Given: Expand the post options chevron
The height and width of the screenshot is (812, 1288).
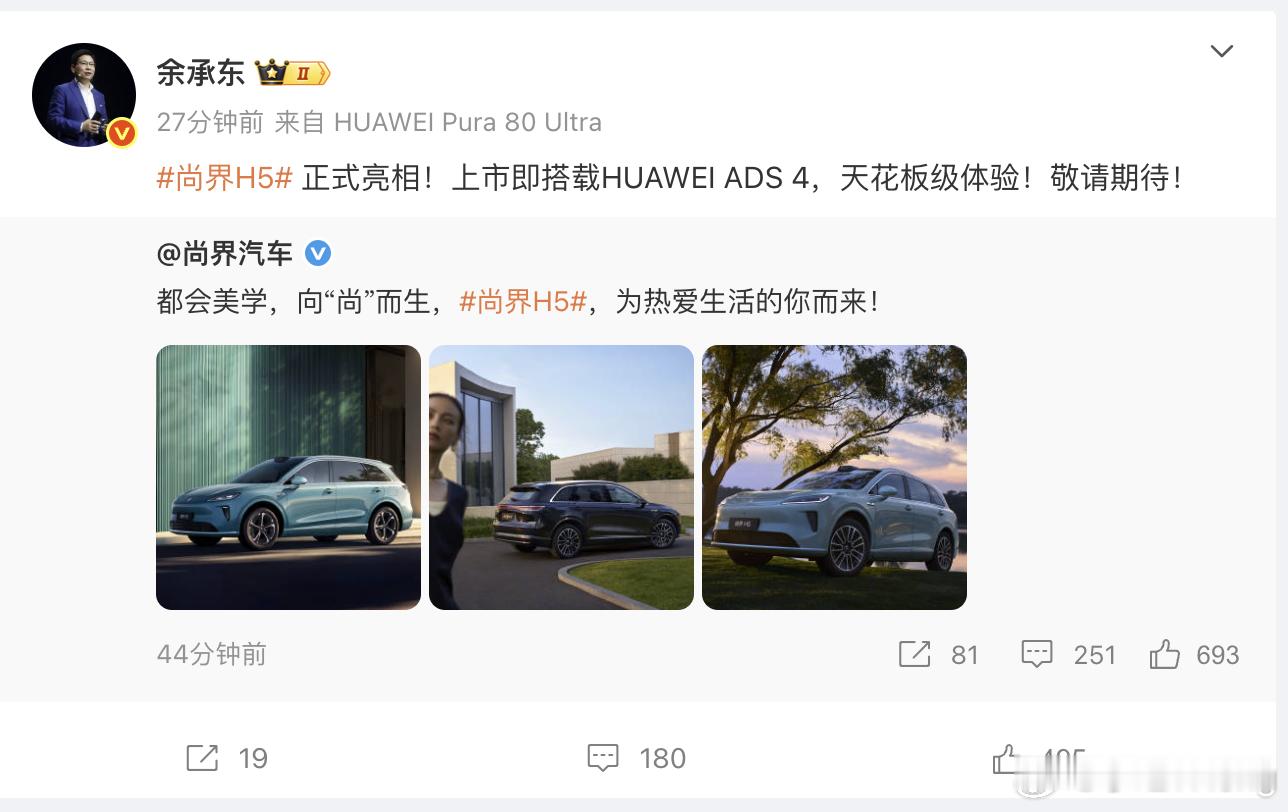Looking at the screenshot, I should tap(1221, 51).
